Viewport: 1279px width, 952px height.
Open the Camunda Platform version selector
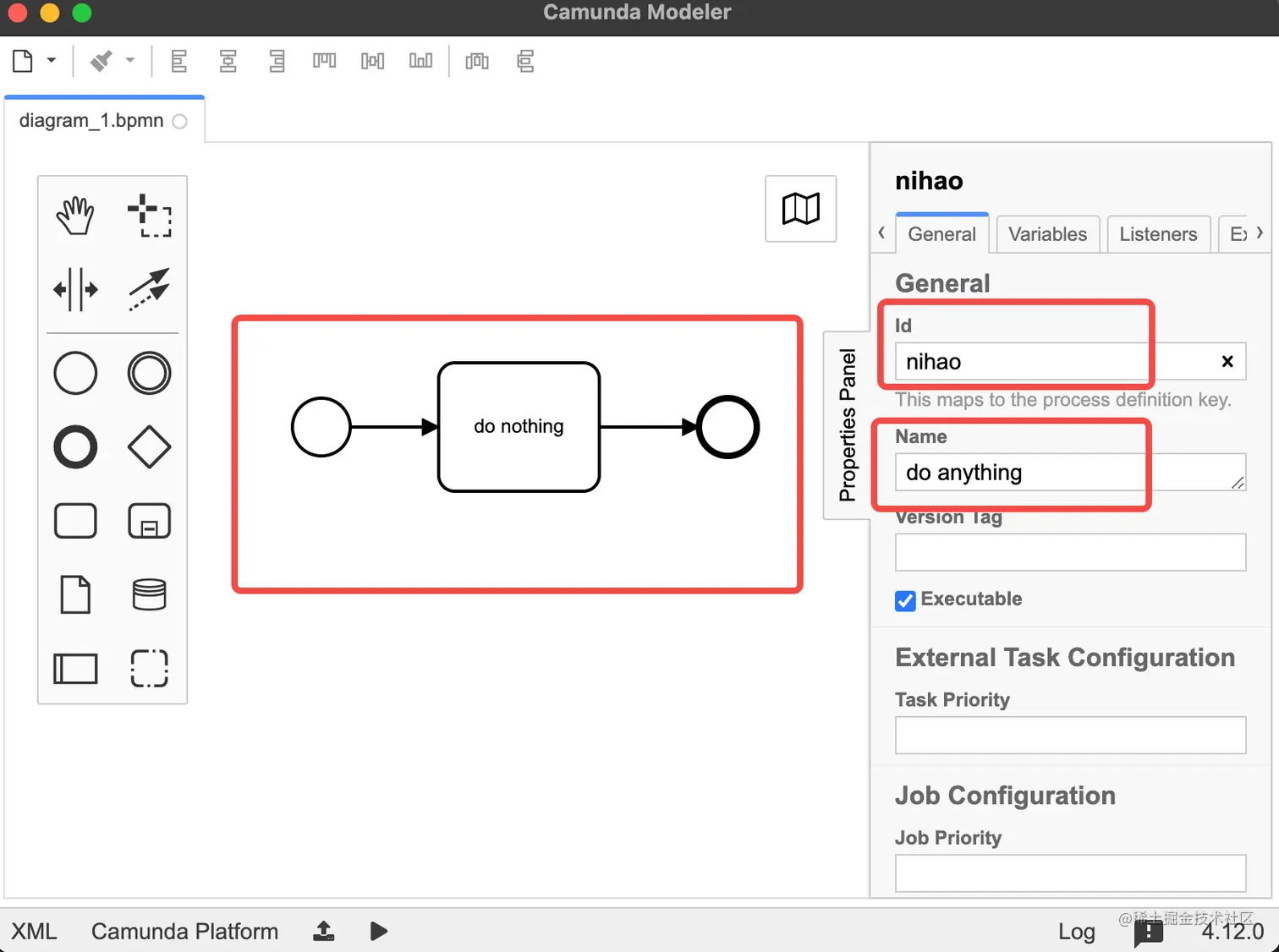tap(184, 931)
